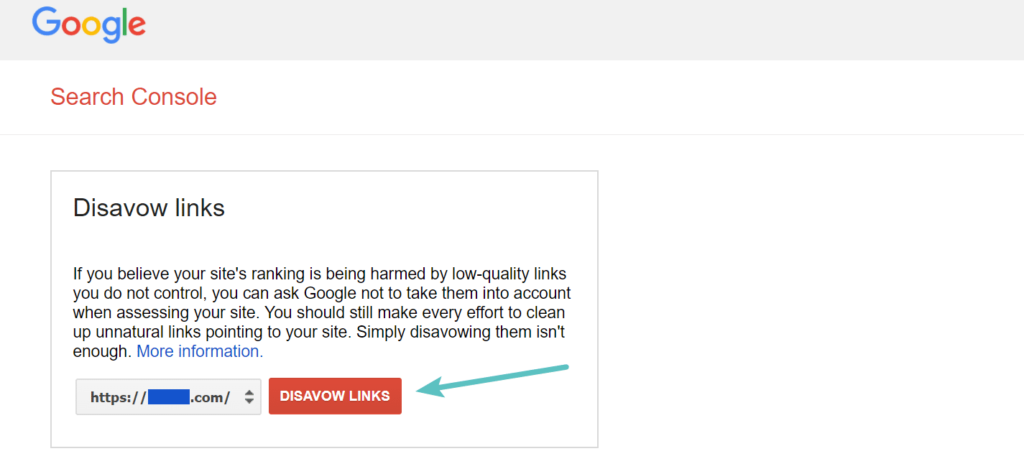Open the More information link
Screen dimensions: 1024x469
click(200, 352)
